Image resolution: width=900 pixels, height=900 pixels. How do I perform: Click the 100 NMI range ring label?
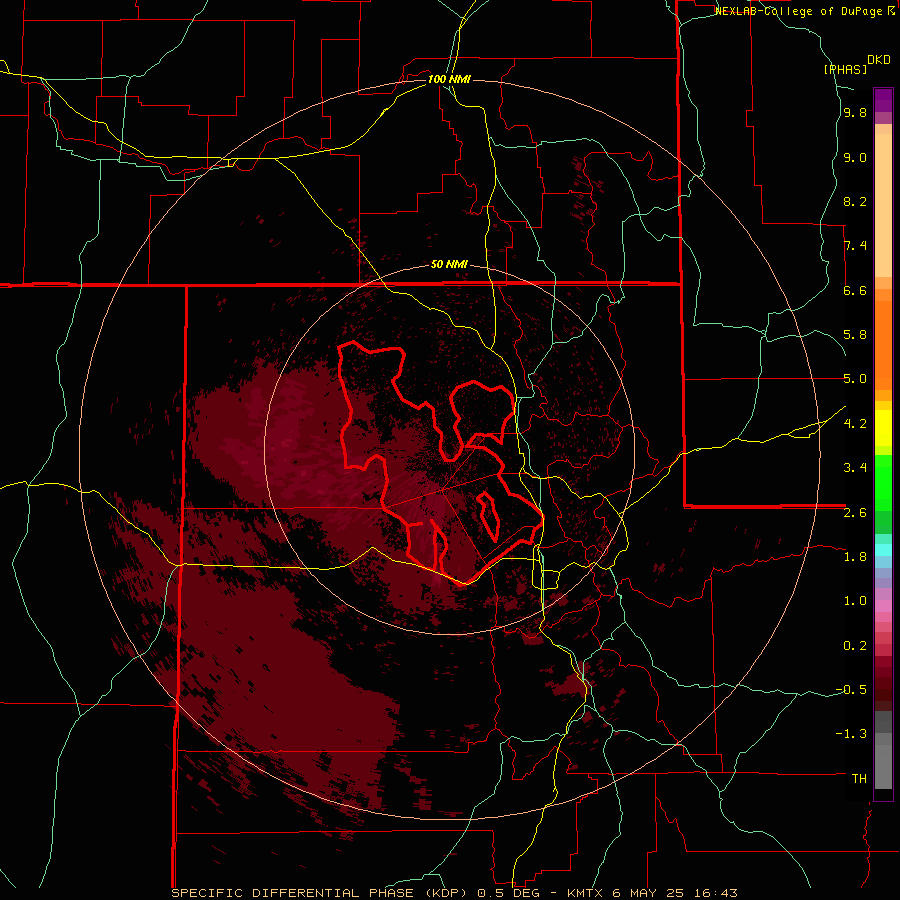click(449, 79)
